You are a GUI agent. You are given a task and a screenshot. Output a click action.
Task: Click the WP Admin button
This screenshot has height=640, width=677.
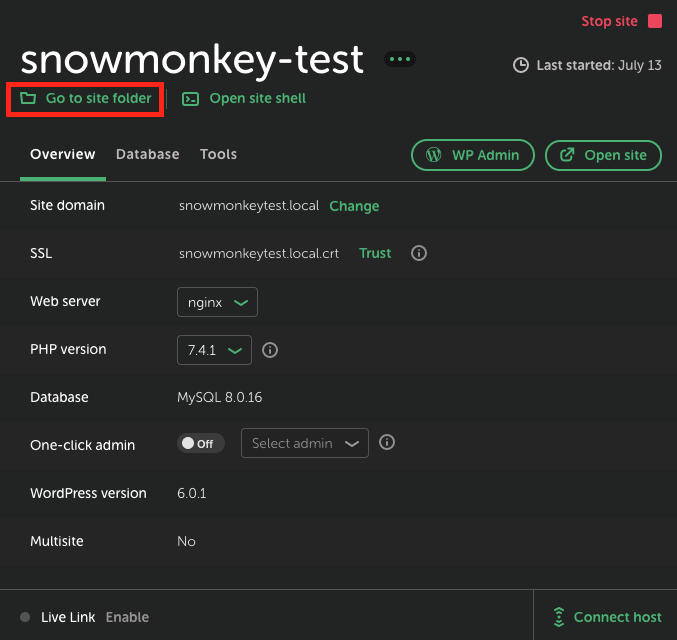coord(473,155)
